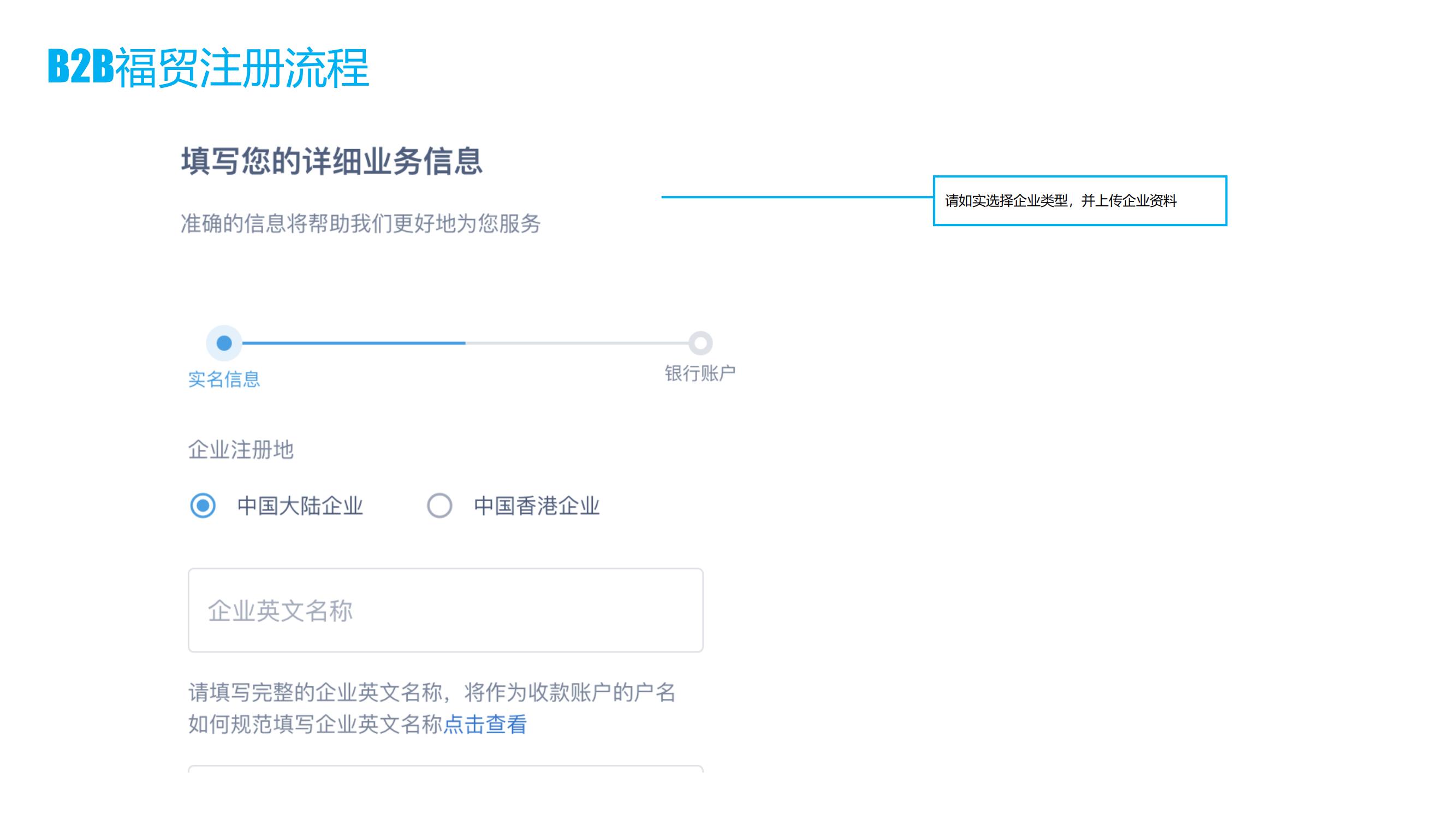Select the 中国大陆企业 radio button
Viewport: 1456px width, 819px height.
click(x=203, y=505)
